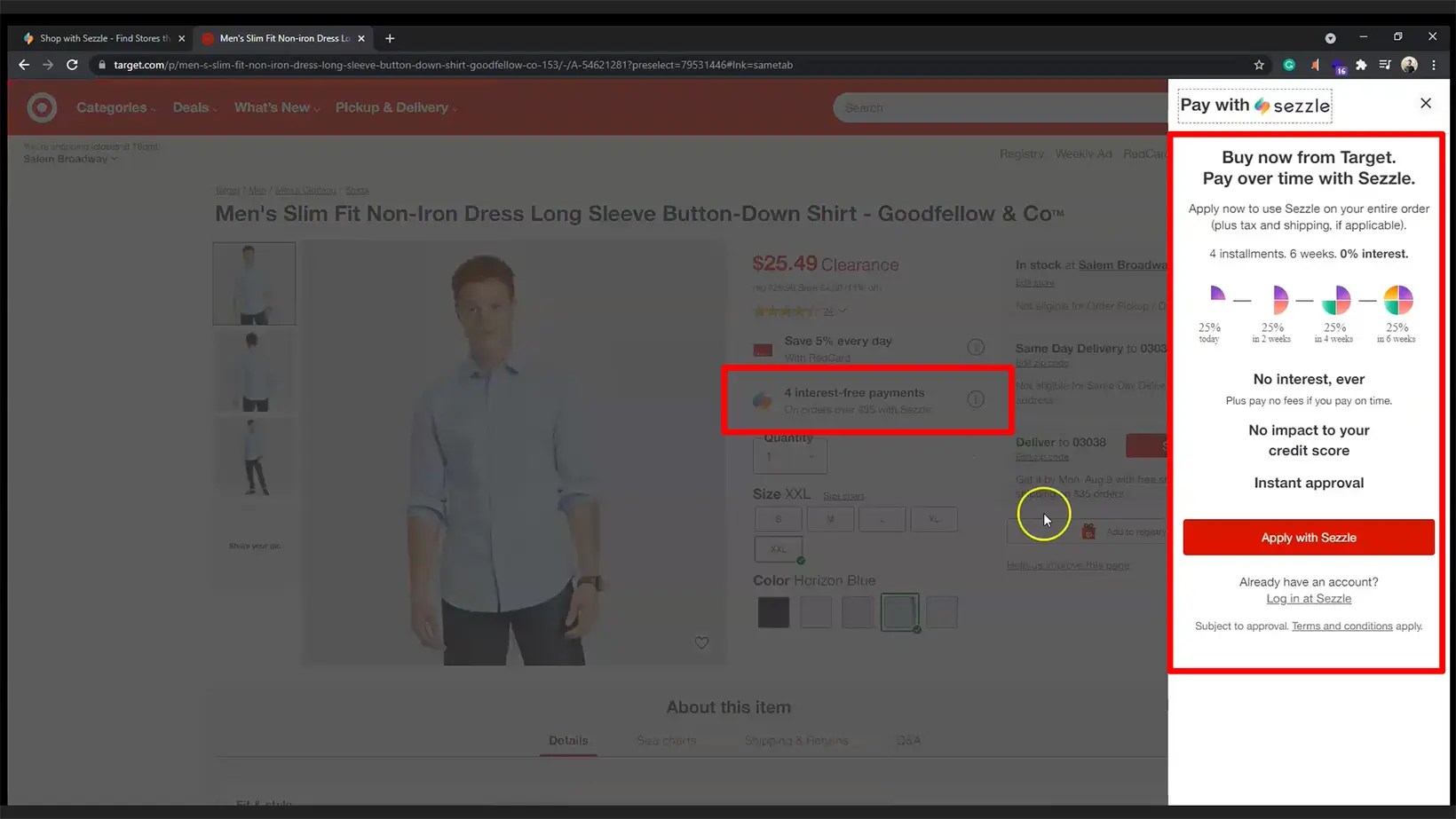Viewport: 1456px width, 819px height.
Task: Select the second back-view product thumbnail
Action: point(254,371)
